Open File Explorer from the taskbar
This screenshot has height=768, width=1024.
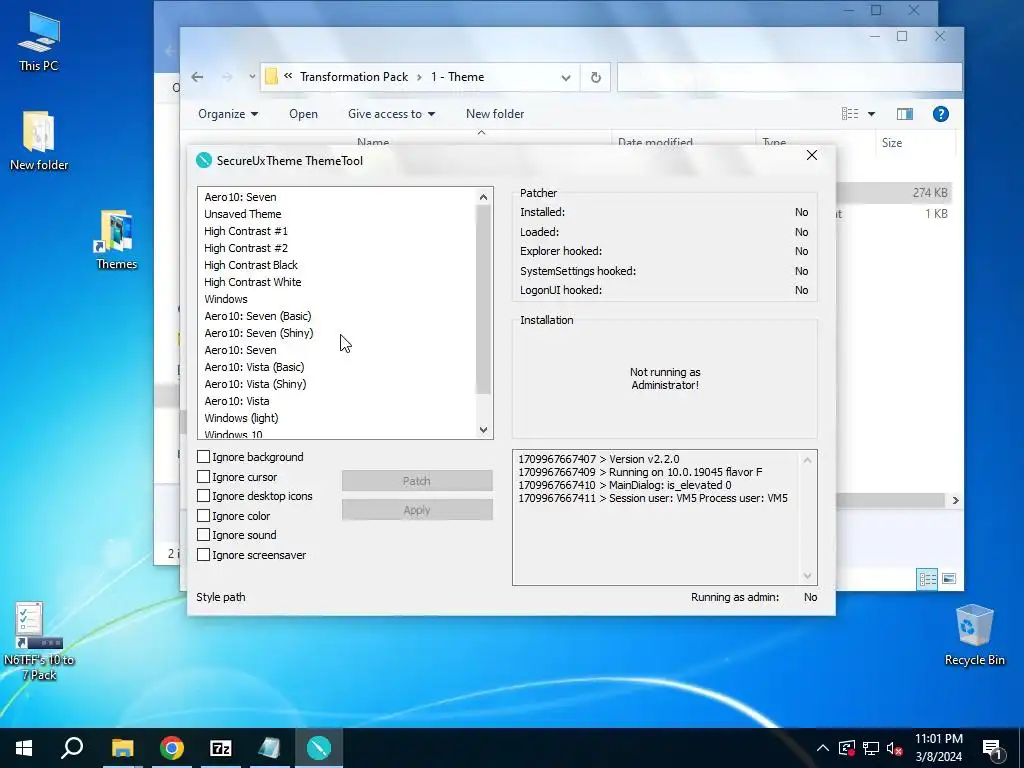pyautogui.click(x=122, y=748)
